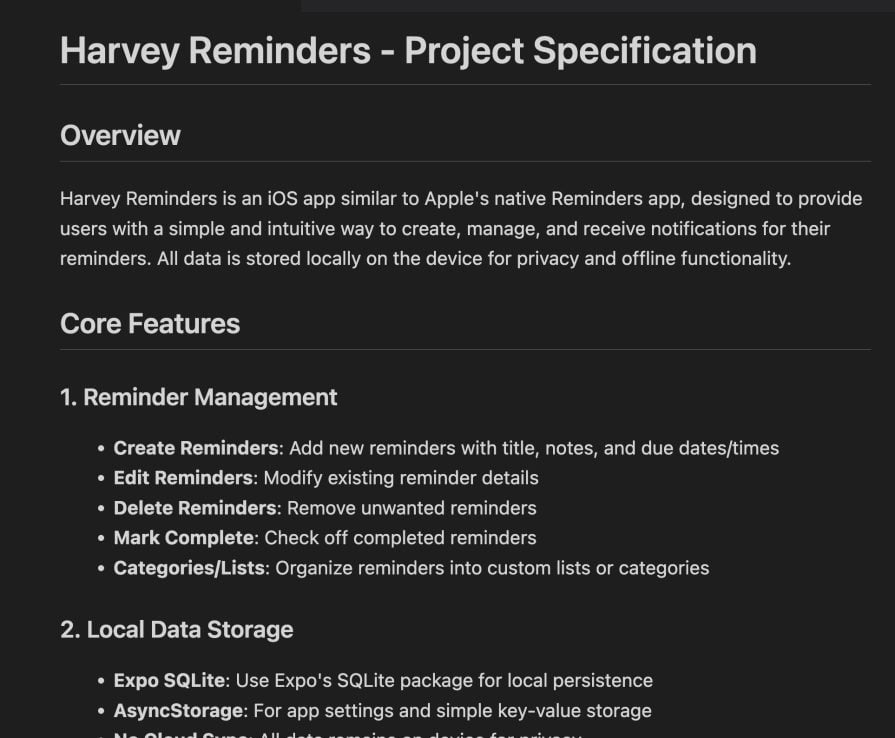Screen dimensions: 895x738
Task: Click the bold Expo SQLite term
Action: (x=171, y=681)
